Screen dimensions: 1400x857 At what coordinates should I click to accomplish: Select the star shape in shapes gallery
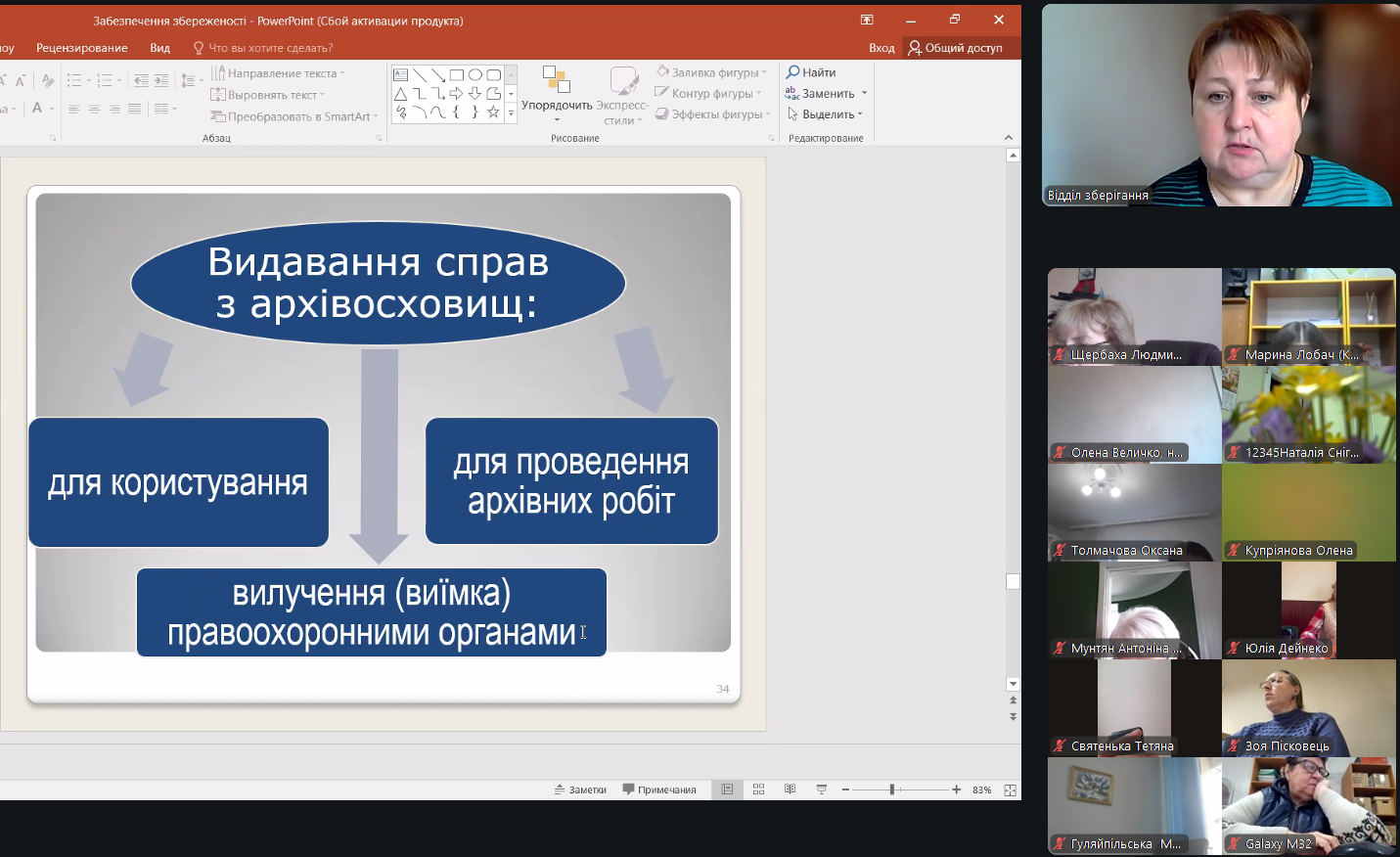point(493,113)
